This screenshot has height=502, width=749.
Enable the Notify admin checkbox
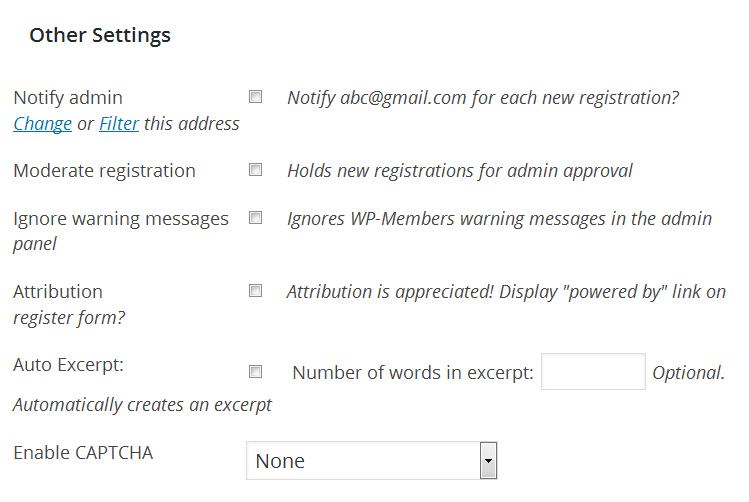coord(256,97)
